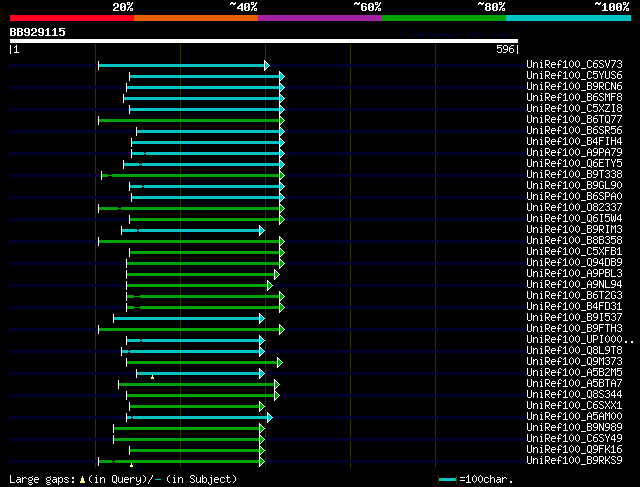640x487 pixels.
Task: Select the query name BB929115
Action: [x=38, y=32]
